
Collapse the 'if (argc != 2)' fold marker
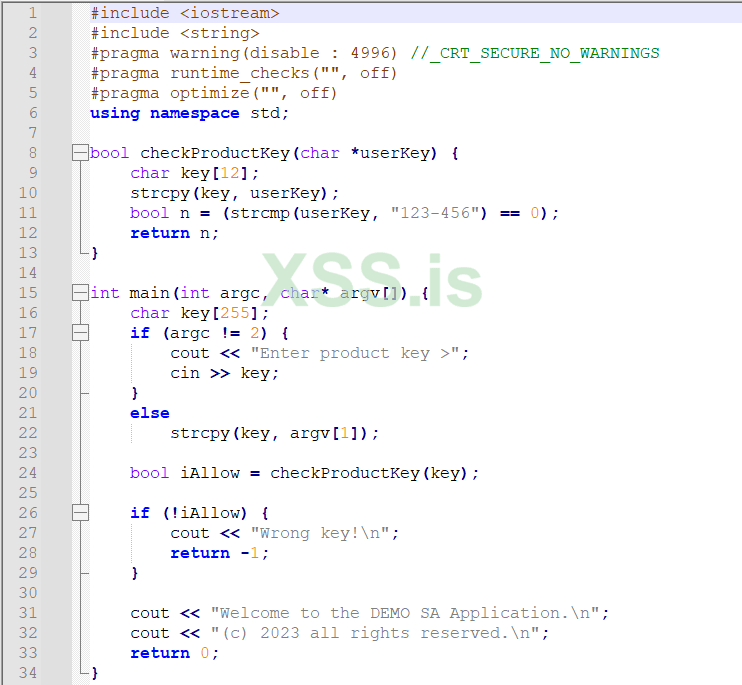coord(80,333)
